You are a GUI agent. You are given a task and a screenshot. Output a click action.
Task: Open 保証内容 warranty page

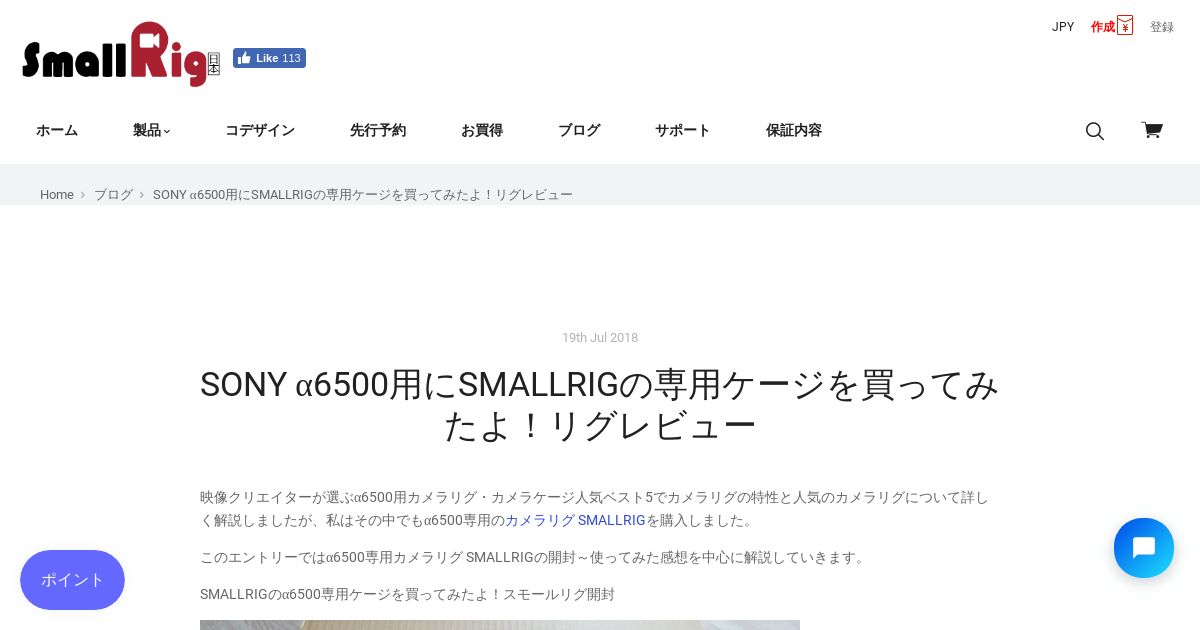[794, 130]
